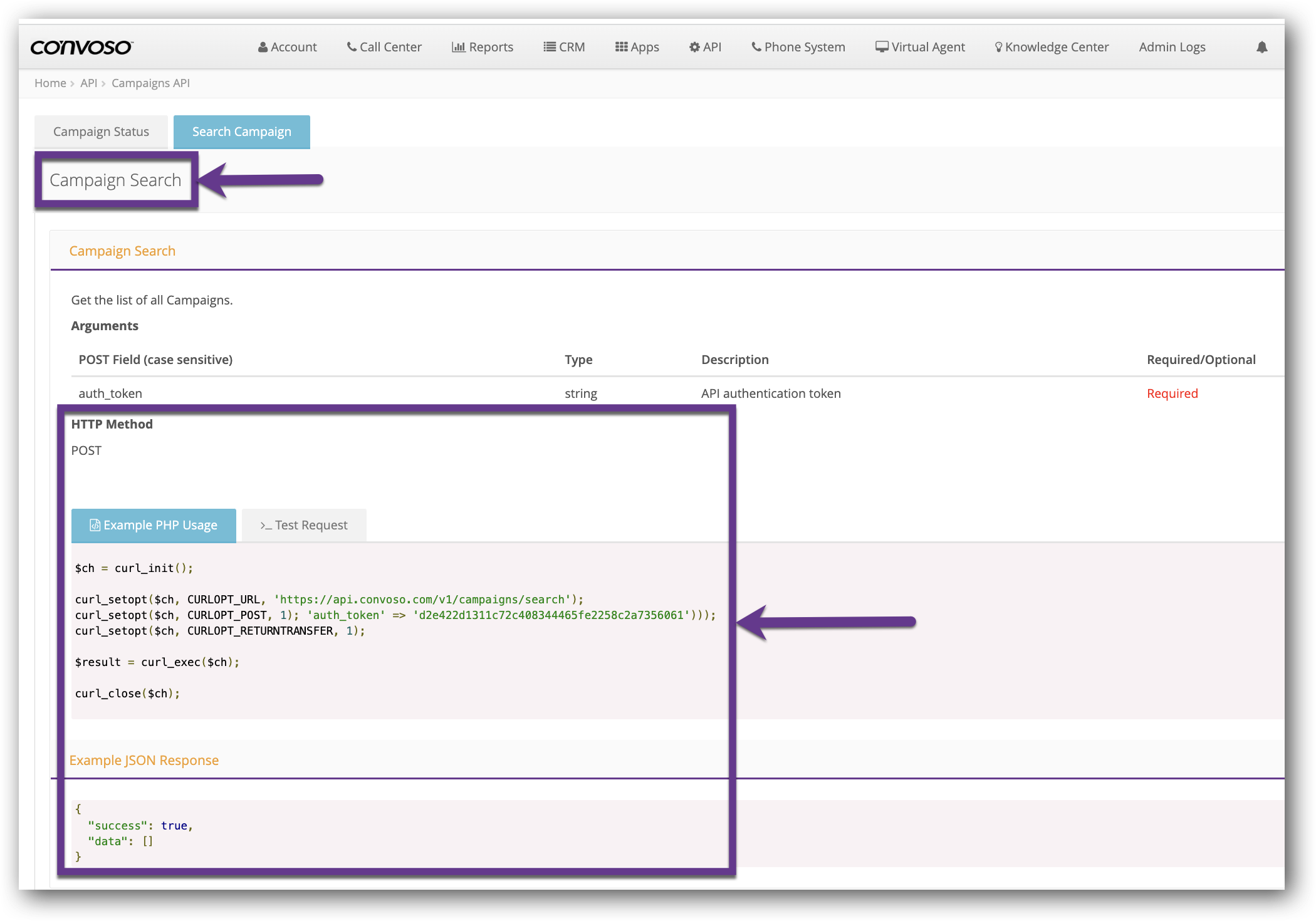Click the Arguments heading
Viewport: 1316px width, 921px height.
coord(105,326)
